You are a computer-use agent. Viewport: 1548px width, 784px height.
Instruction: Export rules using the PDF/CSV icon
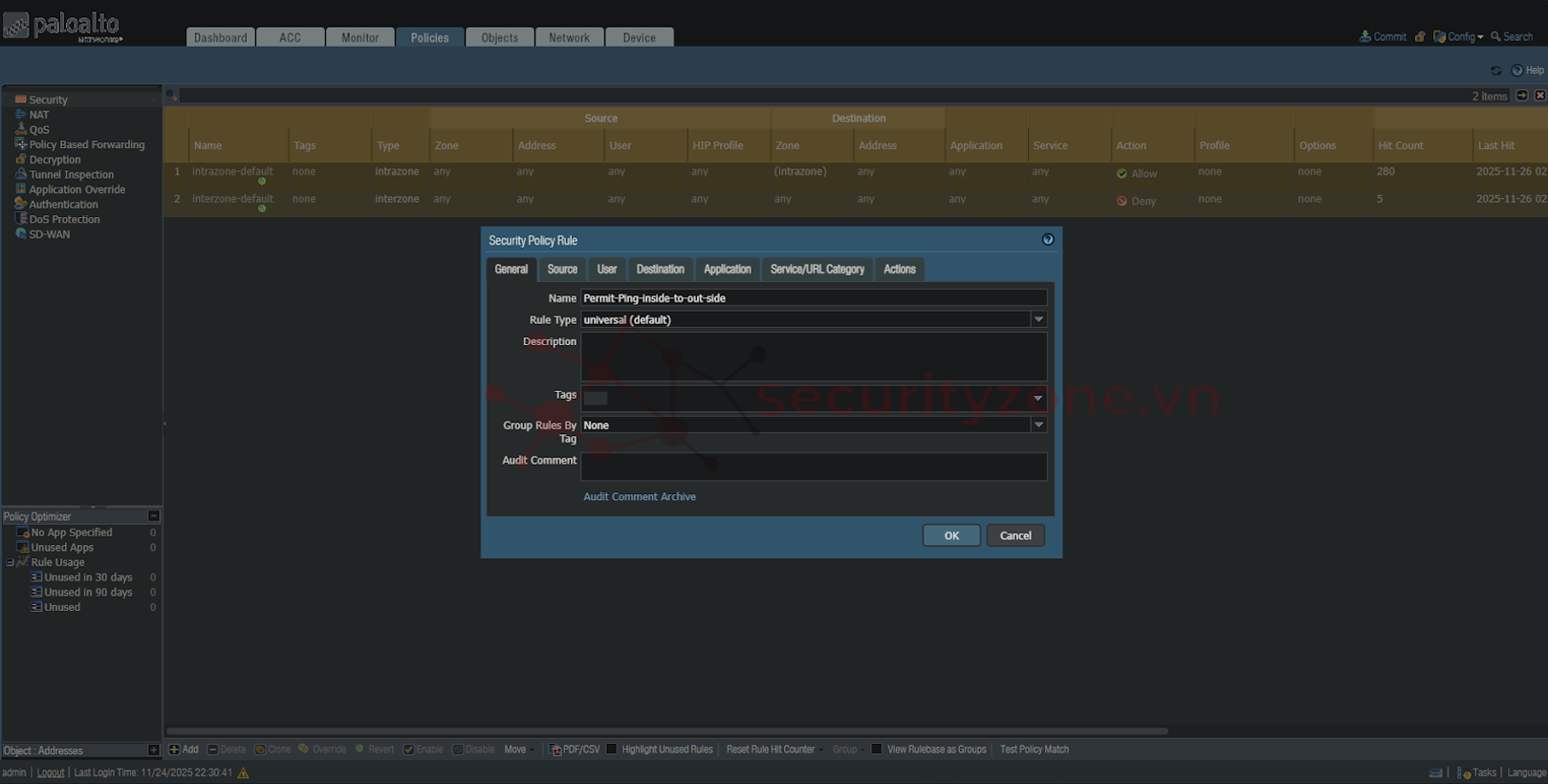click(555, 750)
